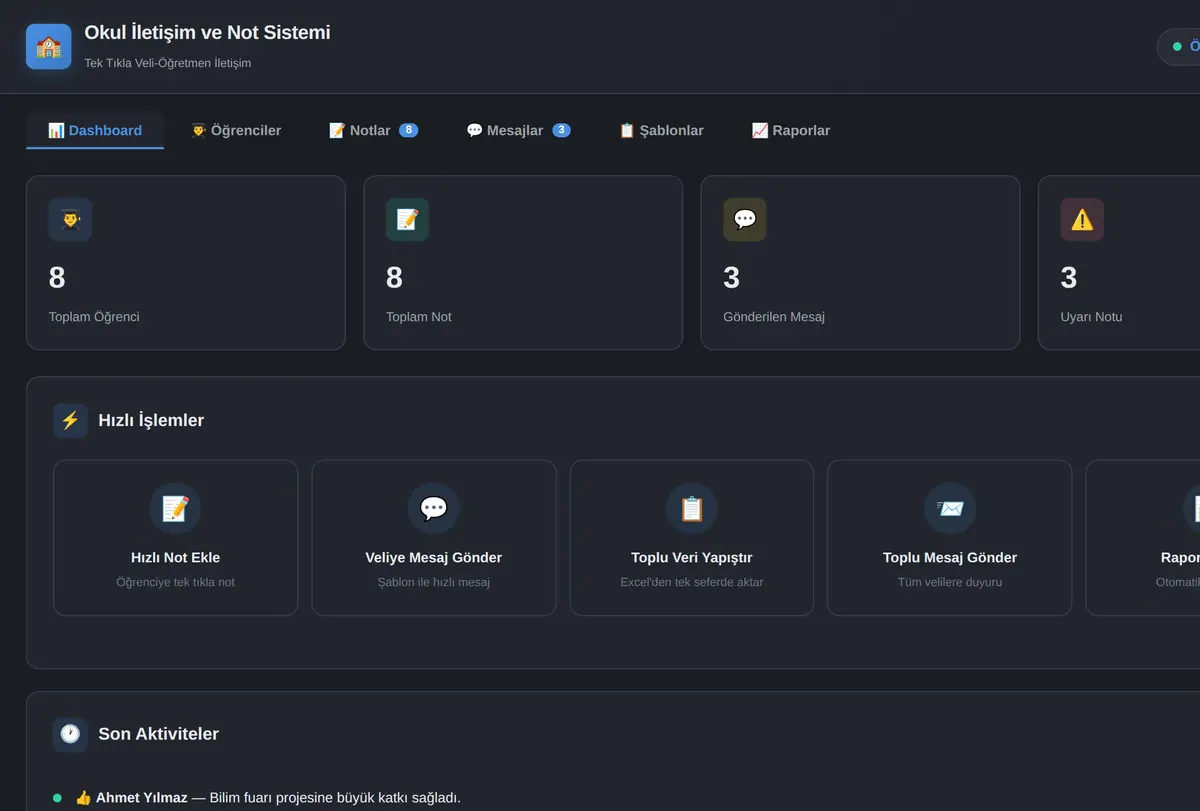Click the Ahmet Yılmaz activity name
The height and width of the screenshot is (811, 1200).
(x=142, y=798)
